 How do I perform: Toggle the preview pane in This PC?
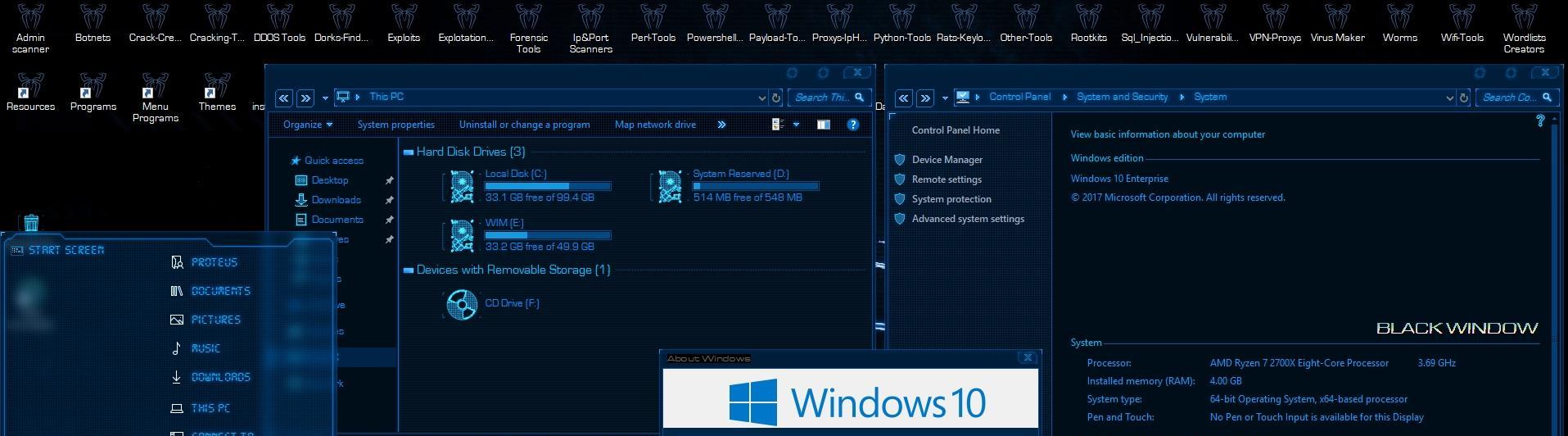click(x=823, y=125)
